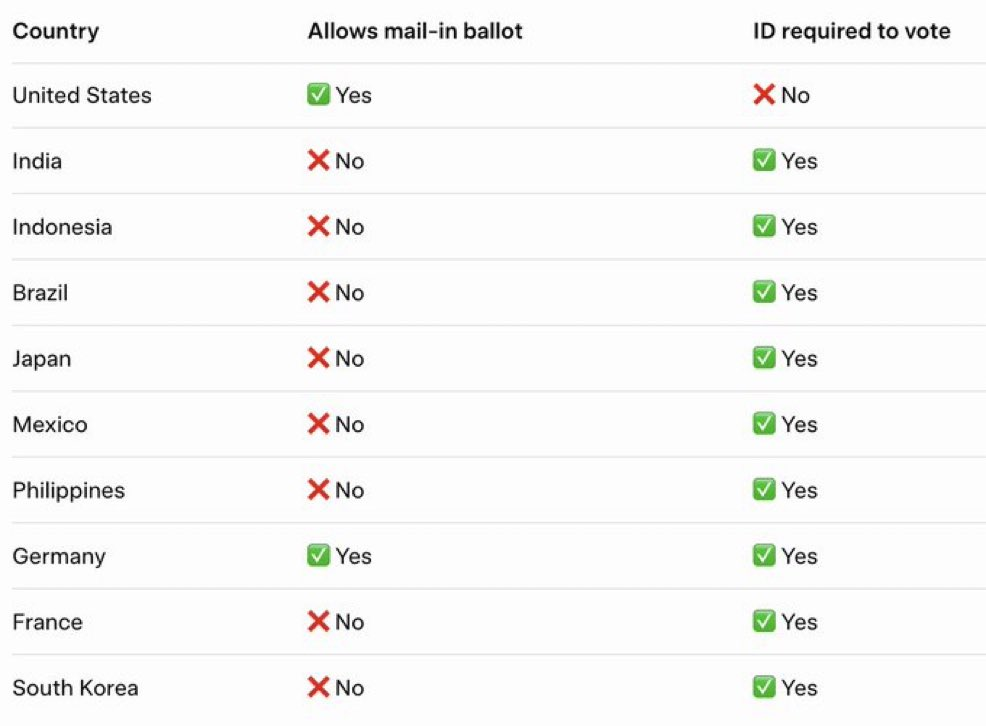The width and height of the screenshot is (986, 726).
Task: Click the green checkmark in Mexico ID cell
Action: (x=764, y=424)
